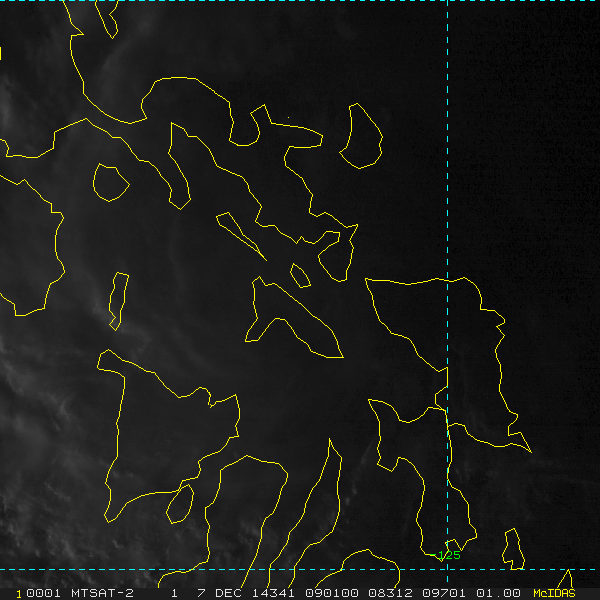Click the 0001 frame position number
The width and height of the screenshot is (600, 600).
tap(43, 593)
